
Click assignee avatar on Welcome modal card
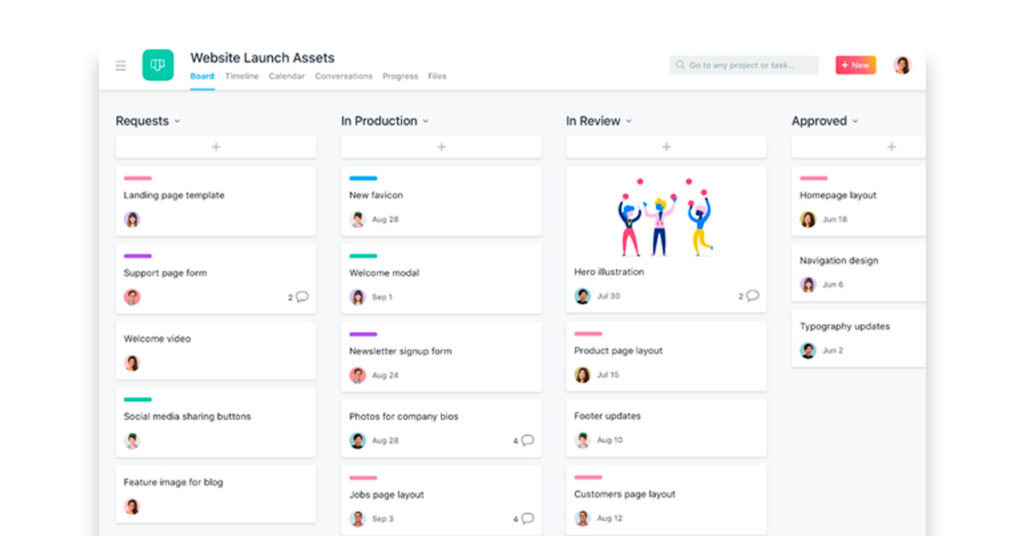357,297
